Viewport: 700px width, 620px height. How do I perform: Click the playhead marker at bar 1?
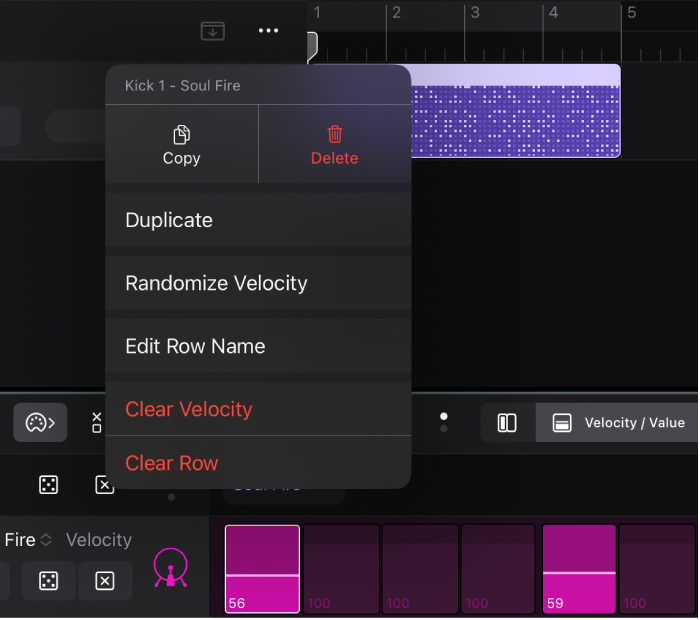click(x=312, y=46)
